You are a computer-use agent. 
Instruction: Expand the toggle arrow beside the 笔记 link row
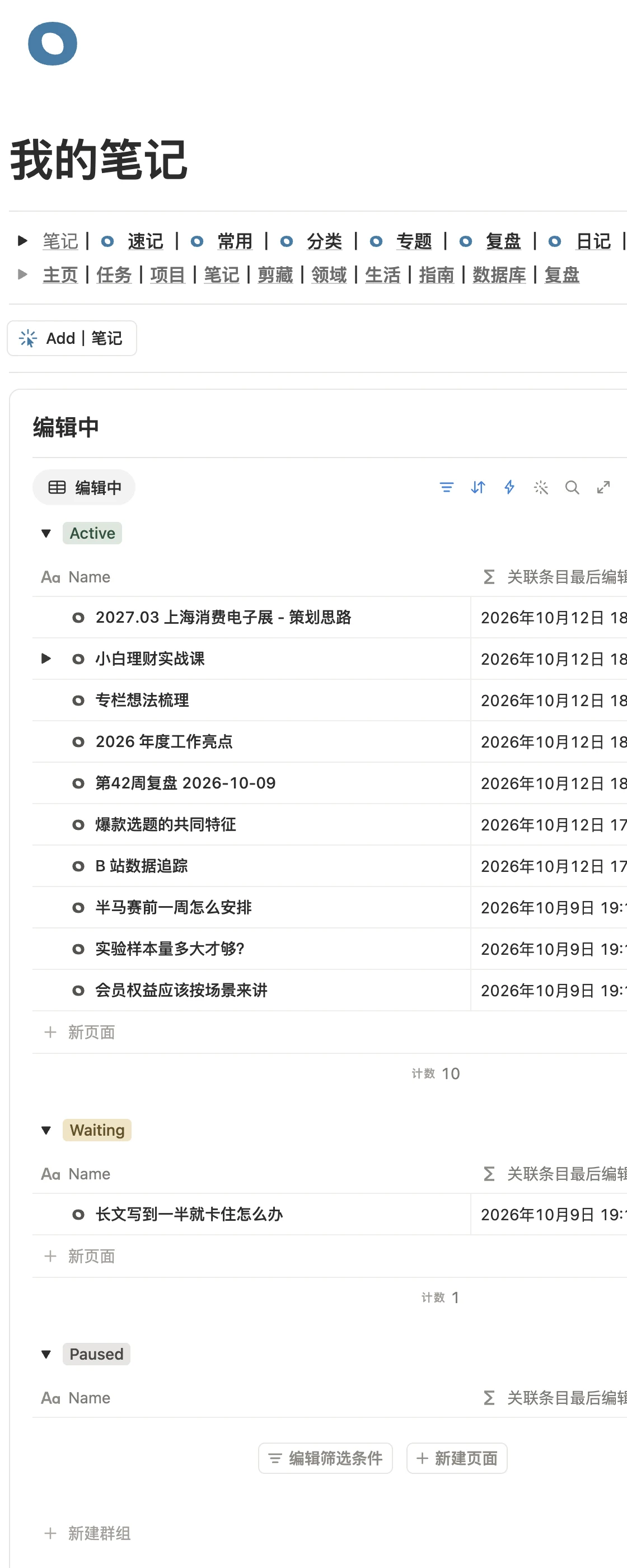coord(22,241)
